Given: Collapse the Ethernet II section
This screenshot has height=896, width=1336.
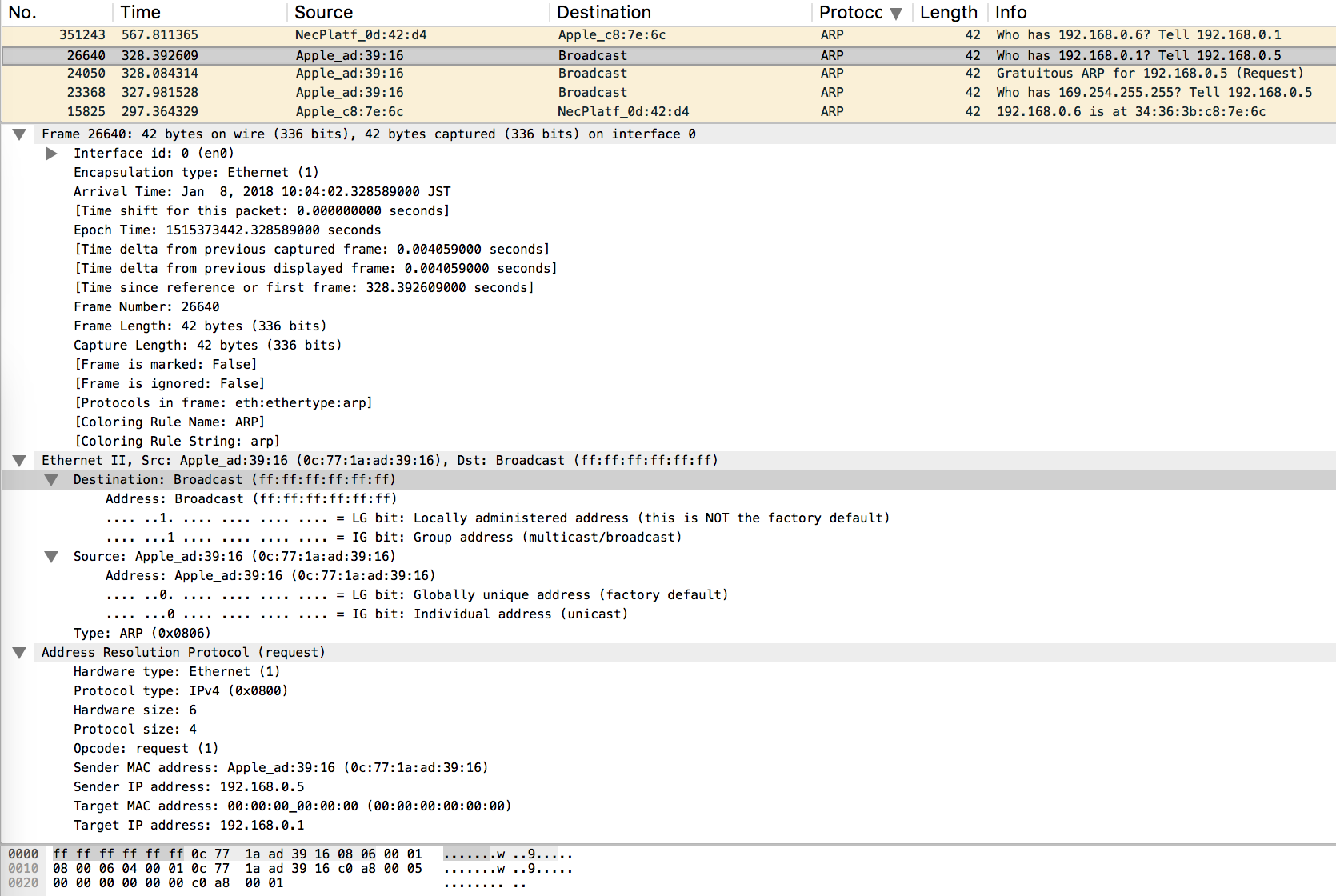Looking at the screenshot, I should point(19,460).
